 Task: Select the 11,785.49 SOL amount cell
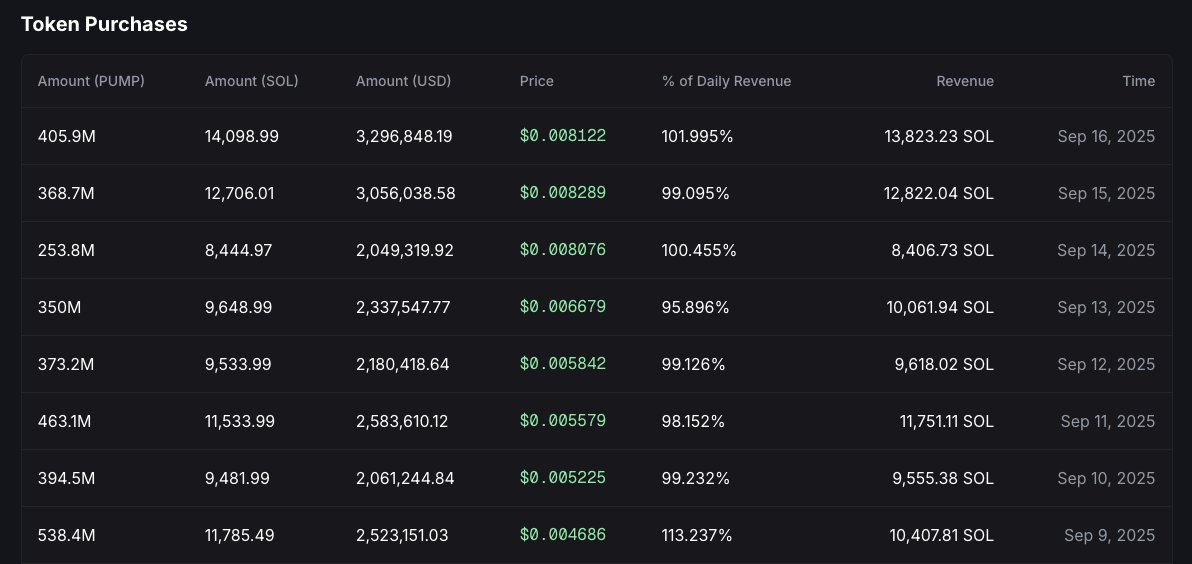pos(239,536)
